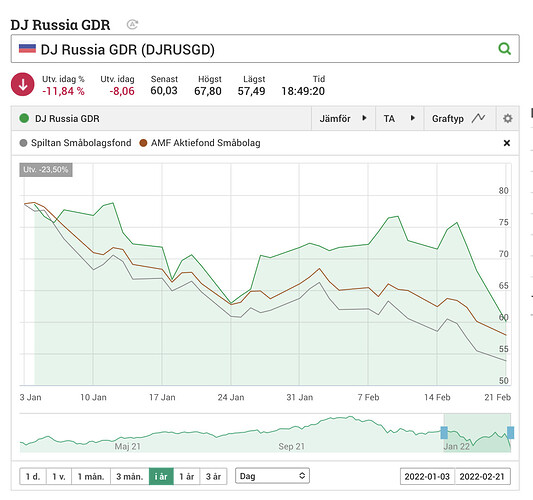Screen dimensions: 533x500
Task: Click the start date field 2022-01-03
Action: pyautogui.click(x=427, y=477)
